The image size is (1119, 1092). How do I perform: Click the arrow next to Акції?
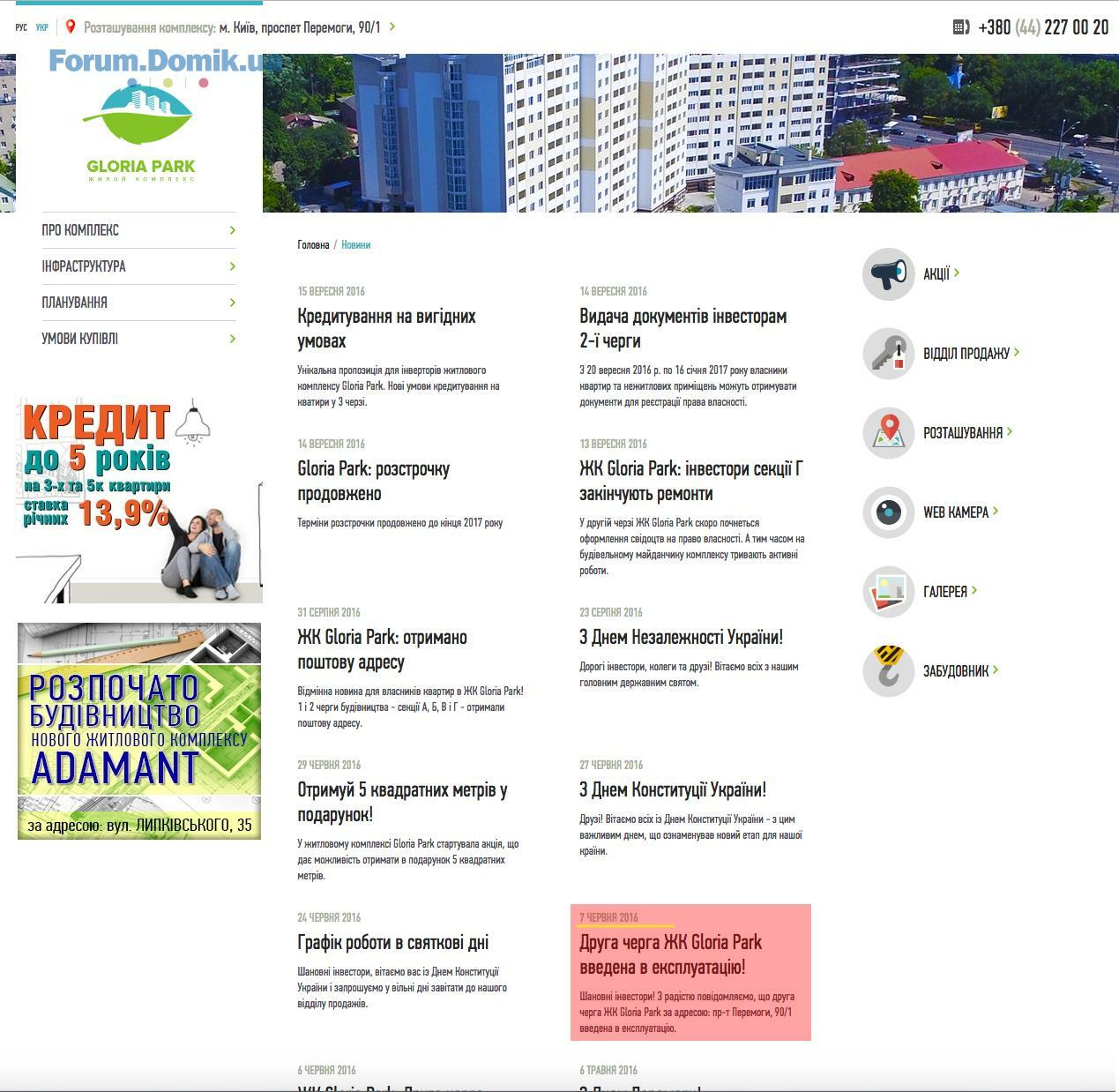click(957, 273)
